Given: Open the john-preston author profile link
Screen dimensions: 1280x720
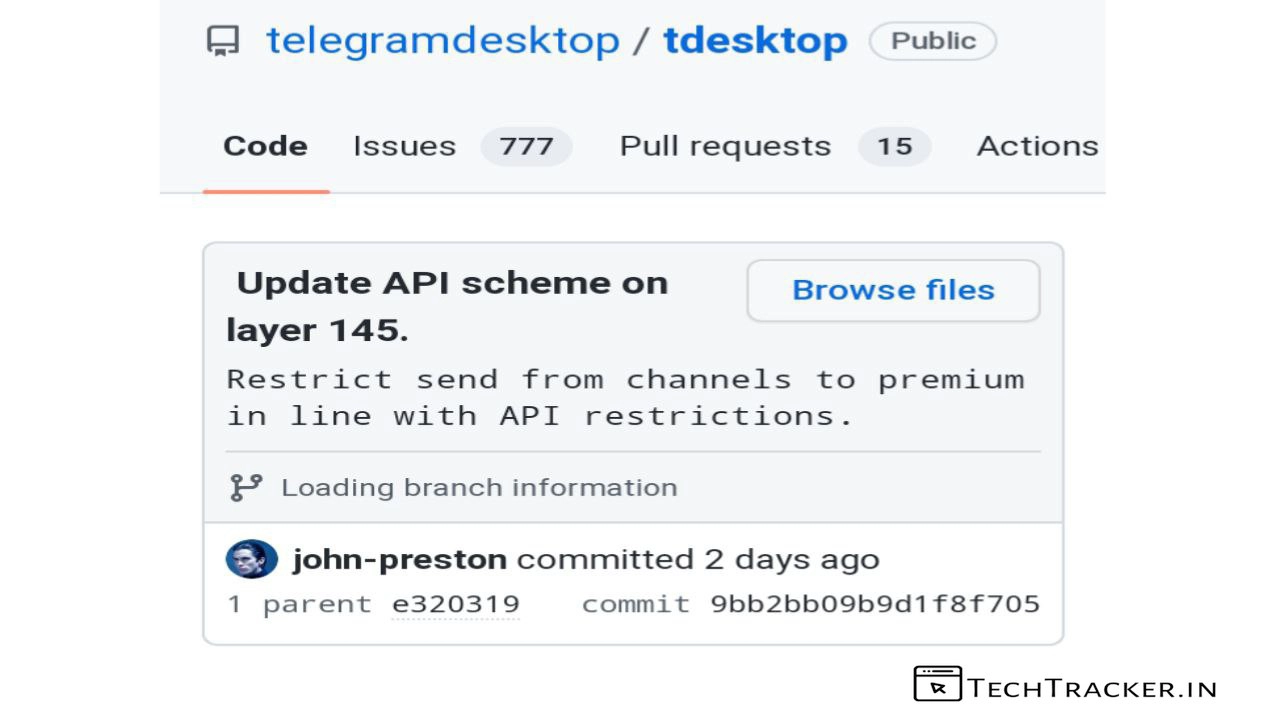Looking at the screenshot, I should pyautogui.click(x=399, y=560).
